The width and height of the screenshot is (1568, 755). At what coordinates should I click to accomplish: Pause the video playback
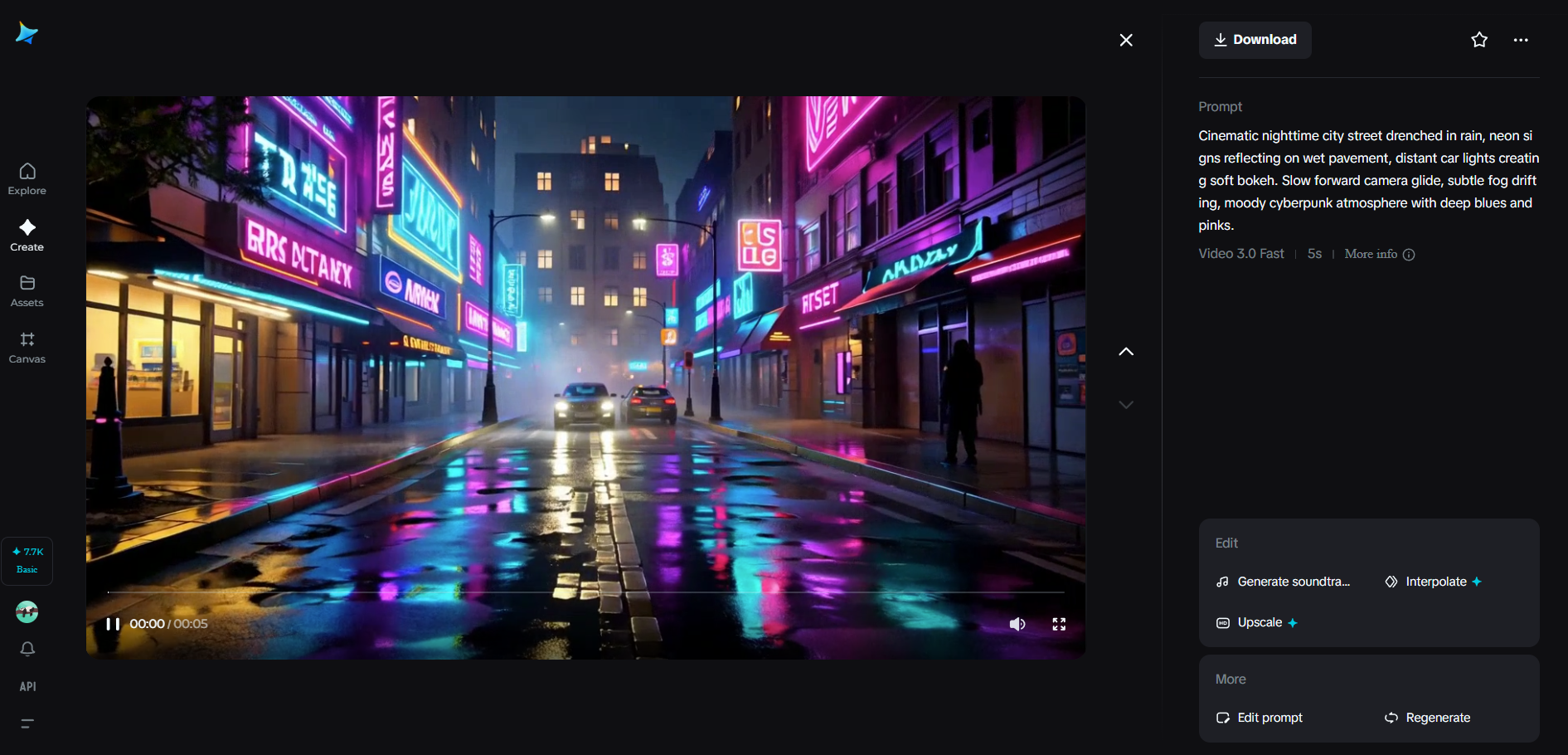[113, 623]
